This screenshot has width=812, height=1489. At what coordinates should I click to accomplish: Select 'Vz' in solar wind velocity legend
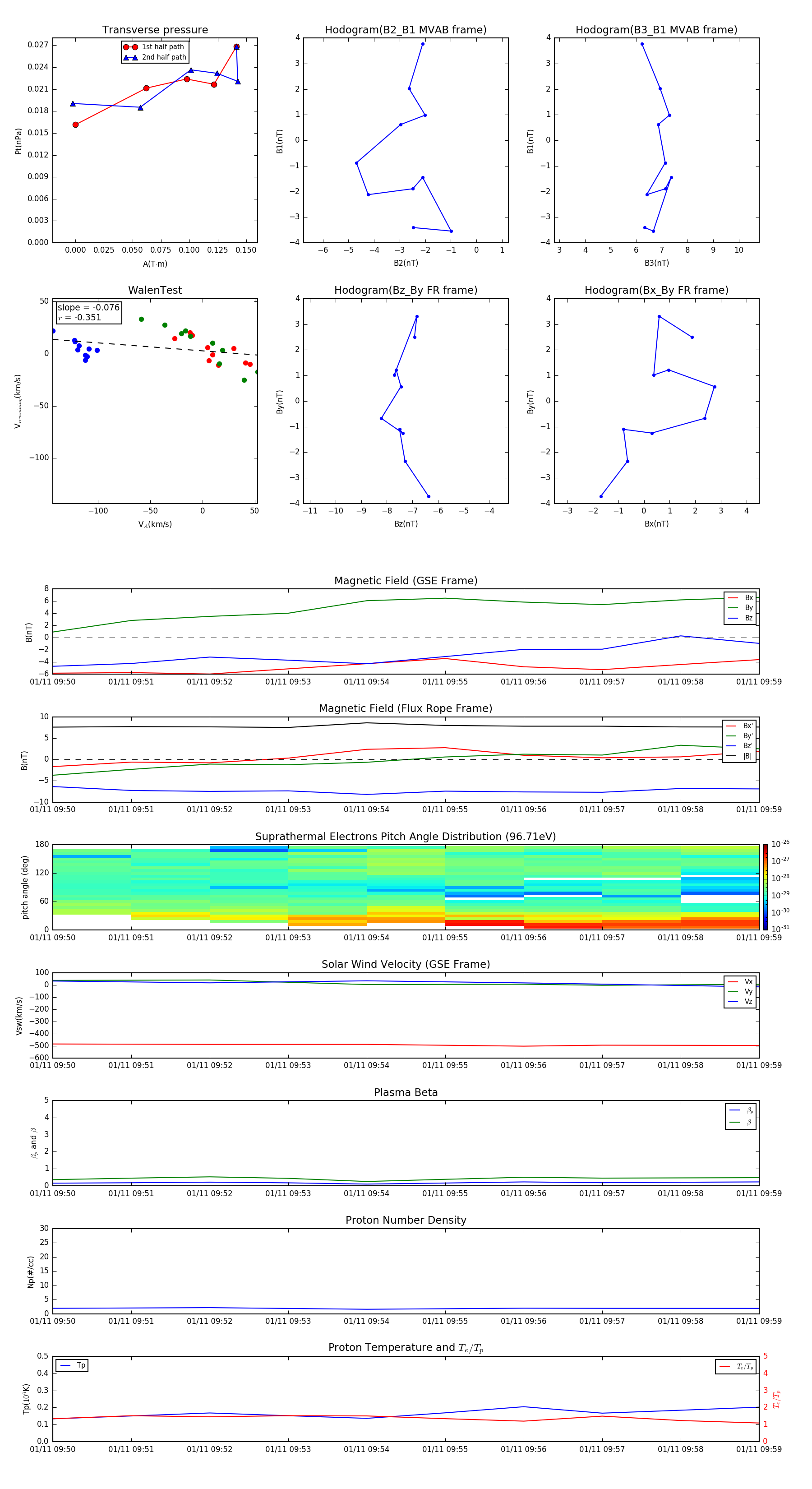[x=741, y=1002]
